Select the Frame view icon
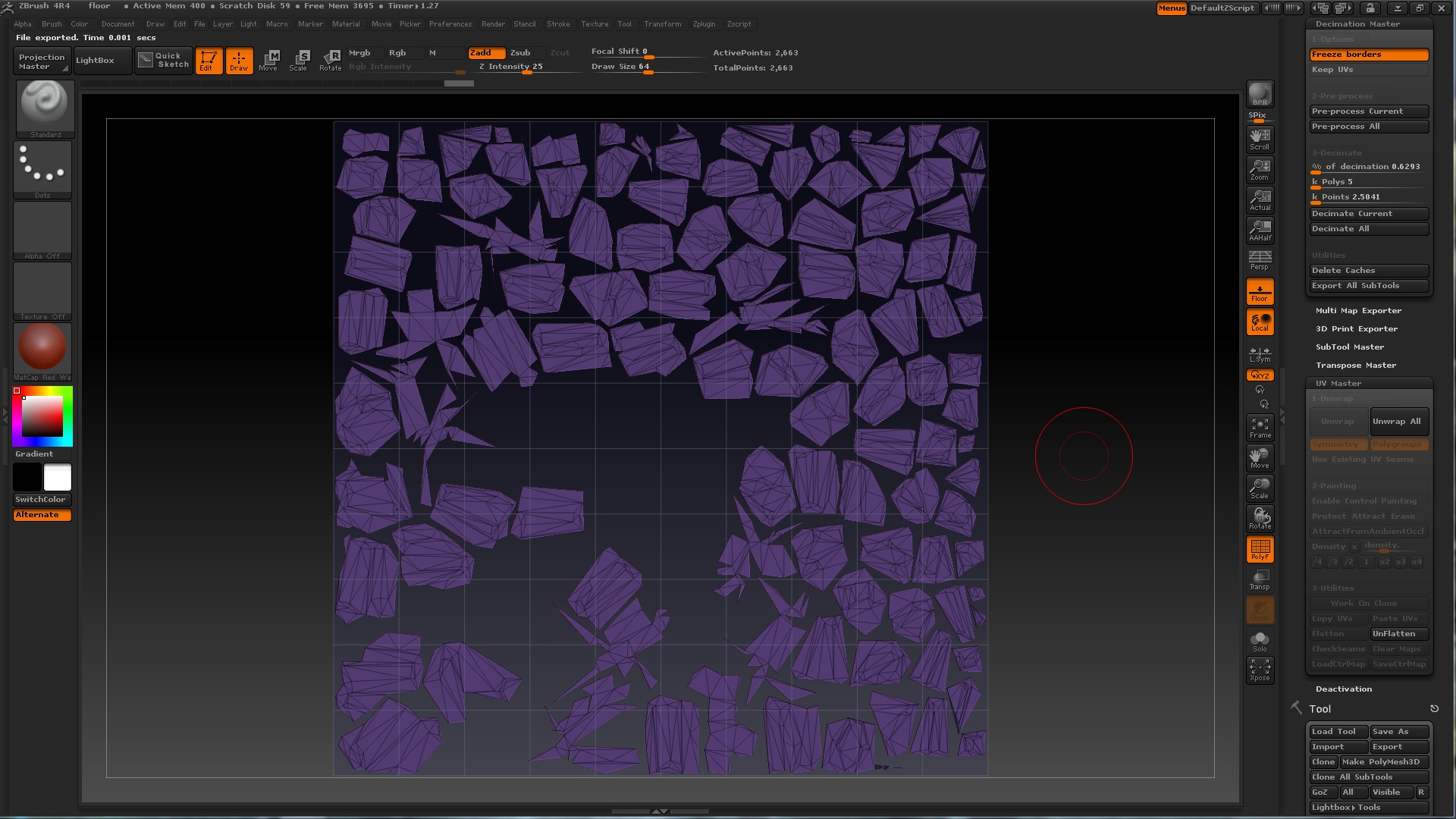This screenshot has width=1456, height=819. 1260,428
